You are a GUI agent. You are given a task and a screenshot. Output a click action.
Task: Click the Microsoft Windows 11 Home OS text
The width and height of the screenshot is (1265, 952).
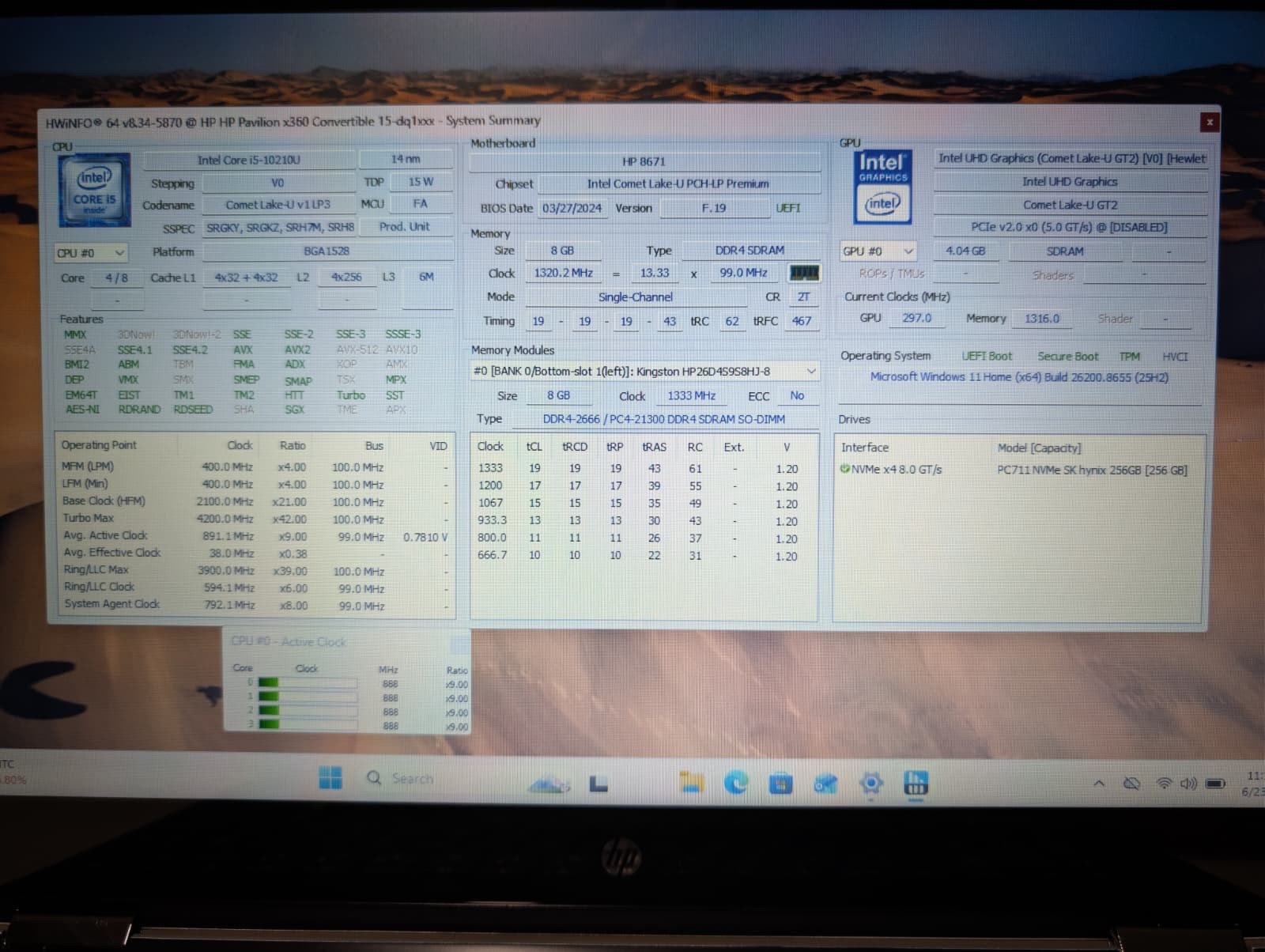pyautogui.click(x=1020, y=377)
